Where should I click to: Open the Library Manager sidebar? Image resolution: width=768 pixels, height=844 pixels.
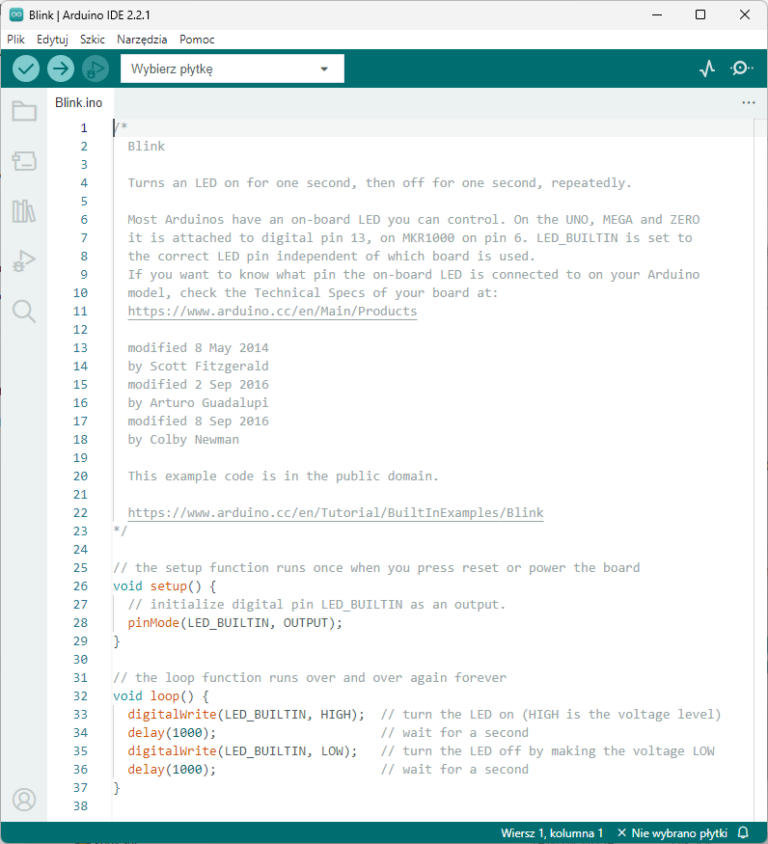(x=24, y=211)
